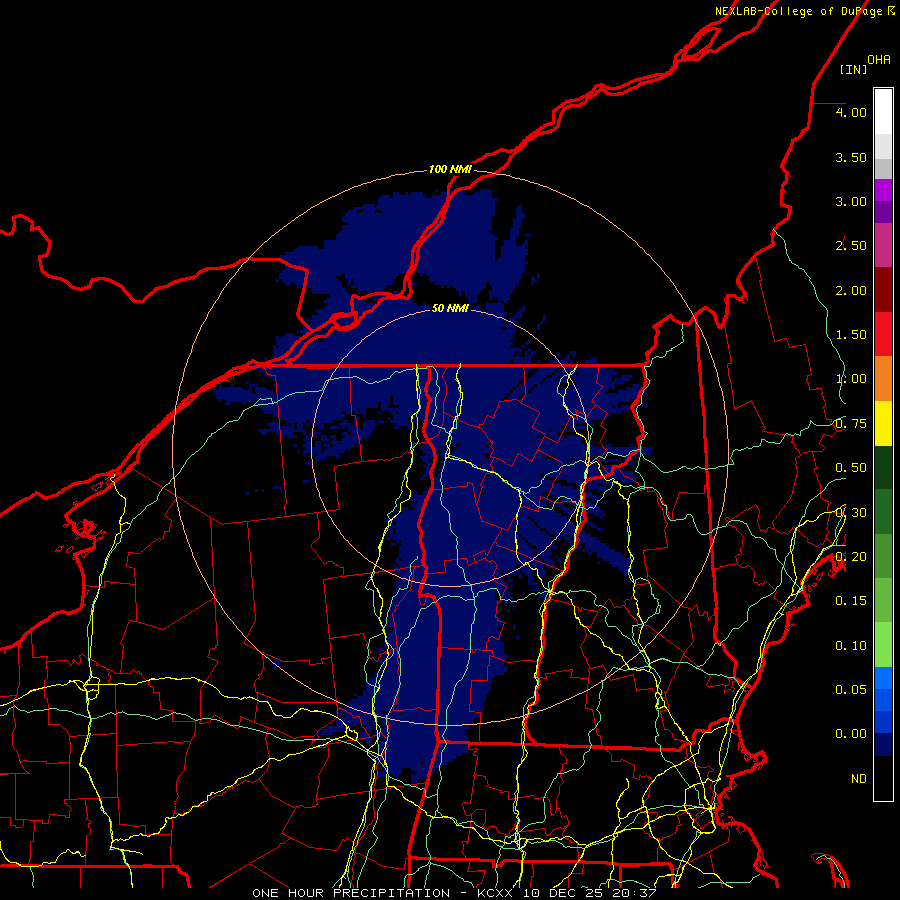Click the "1.00" legend value
900x900 pixels.
[851, 379]
